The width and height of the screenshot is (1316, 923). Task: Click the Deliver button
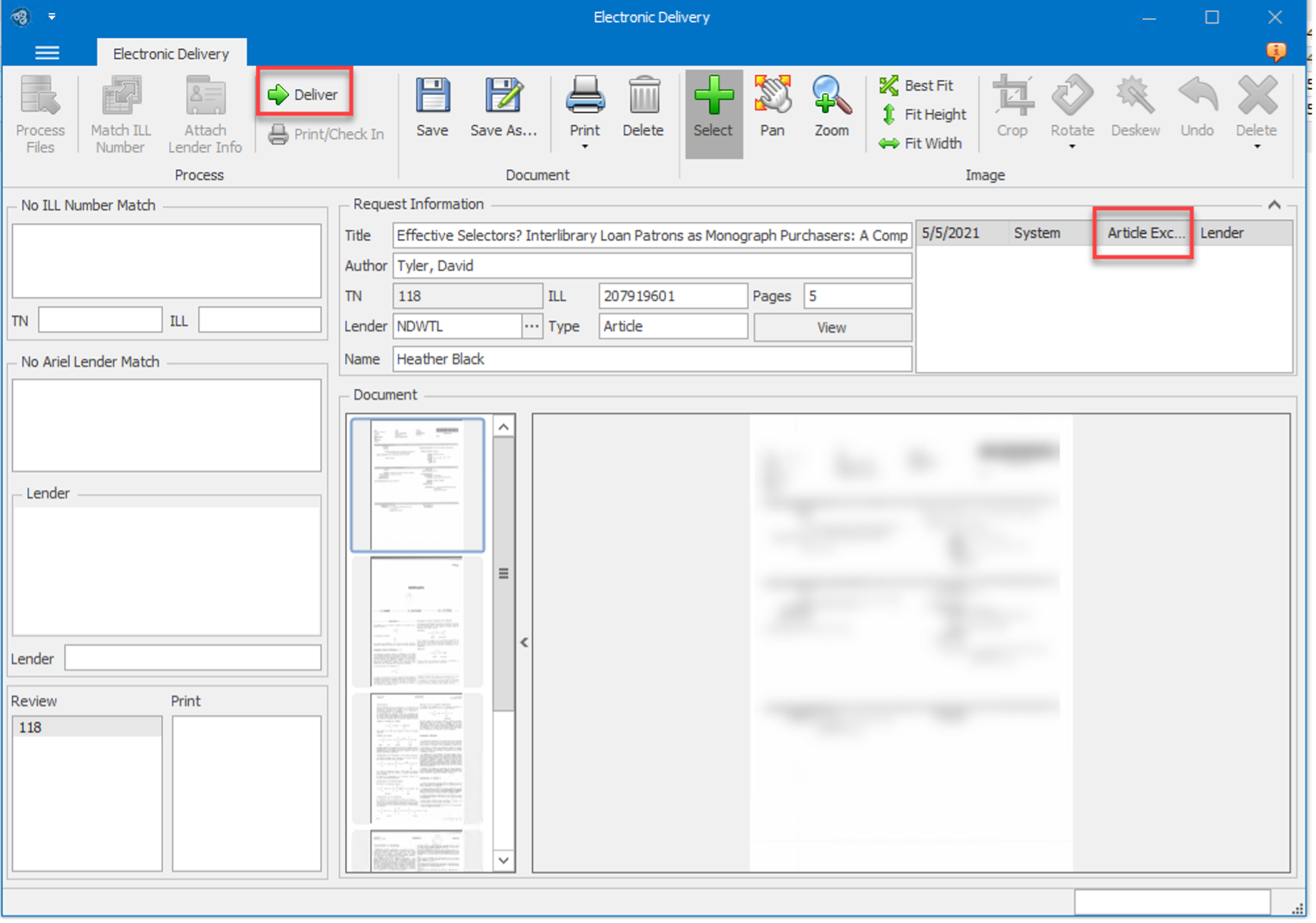pos(304,95)
